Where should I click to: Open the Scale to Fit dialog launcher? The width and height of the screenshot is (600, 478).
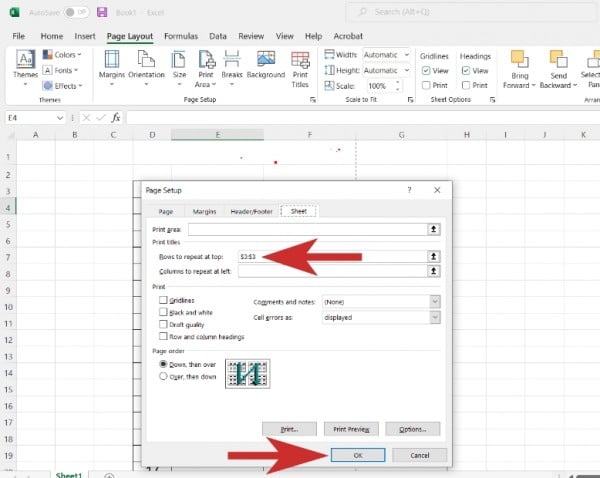[411, 100]
